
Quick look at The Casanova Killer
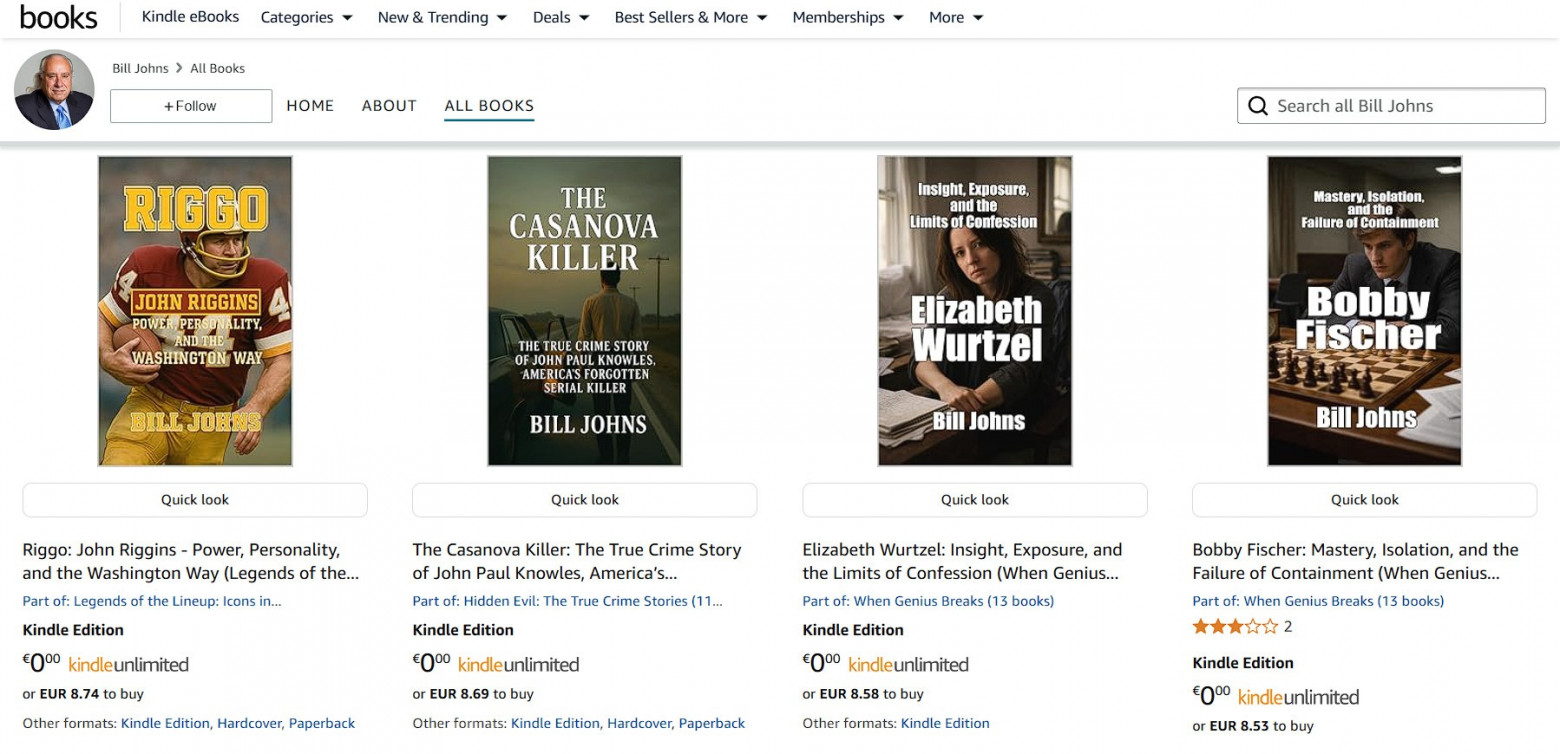(x=585, y=500)
